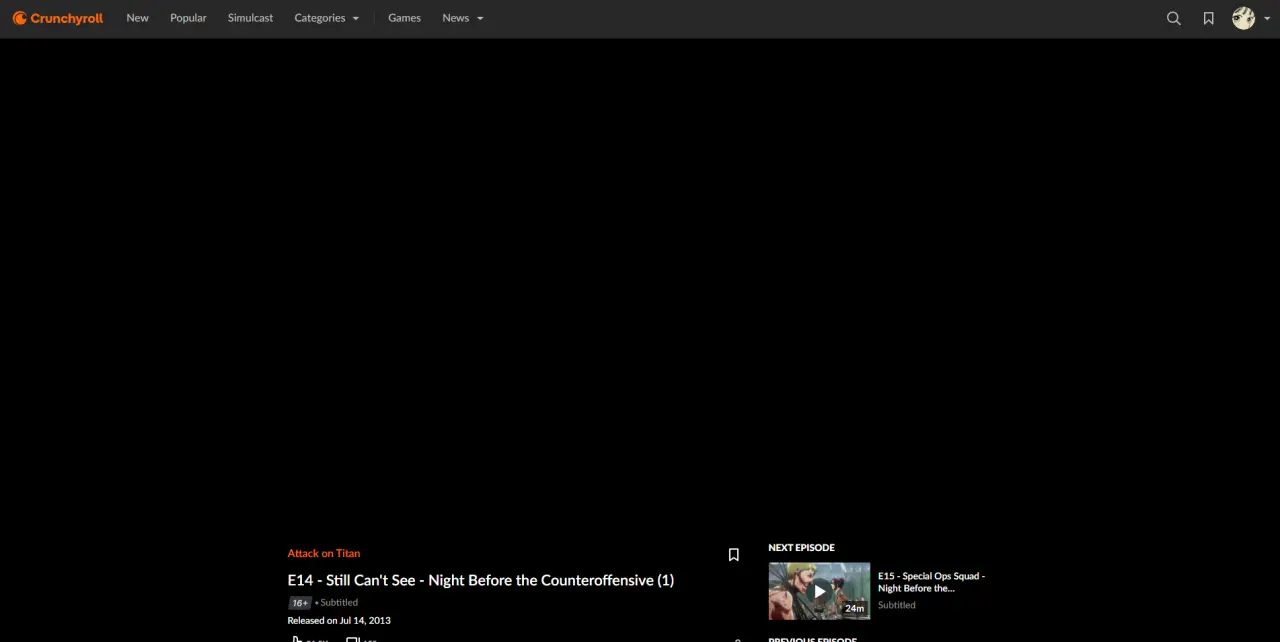Play next episode from thumbnail play icon

pyautogui.click(x=819, y=591)
